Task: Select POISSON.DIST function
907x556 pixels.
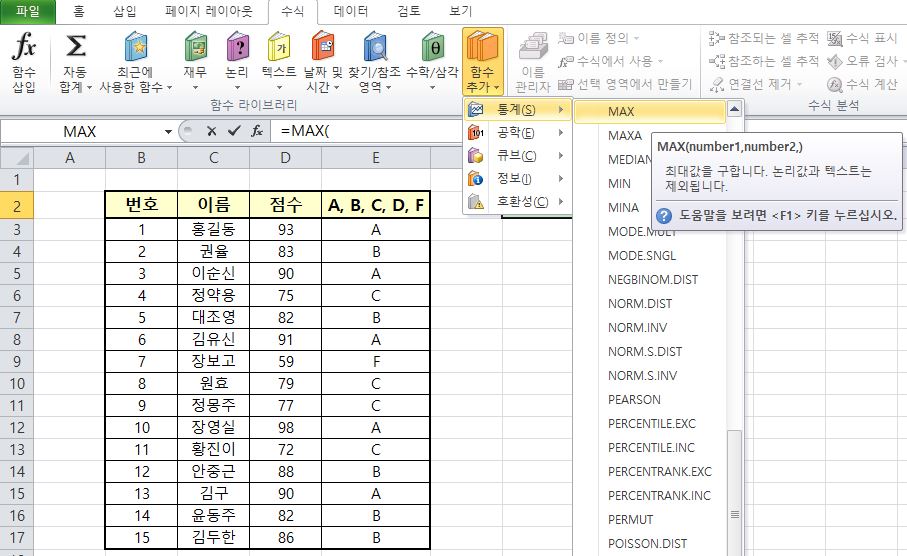Action: (647, 543)
